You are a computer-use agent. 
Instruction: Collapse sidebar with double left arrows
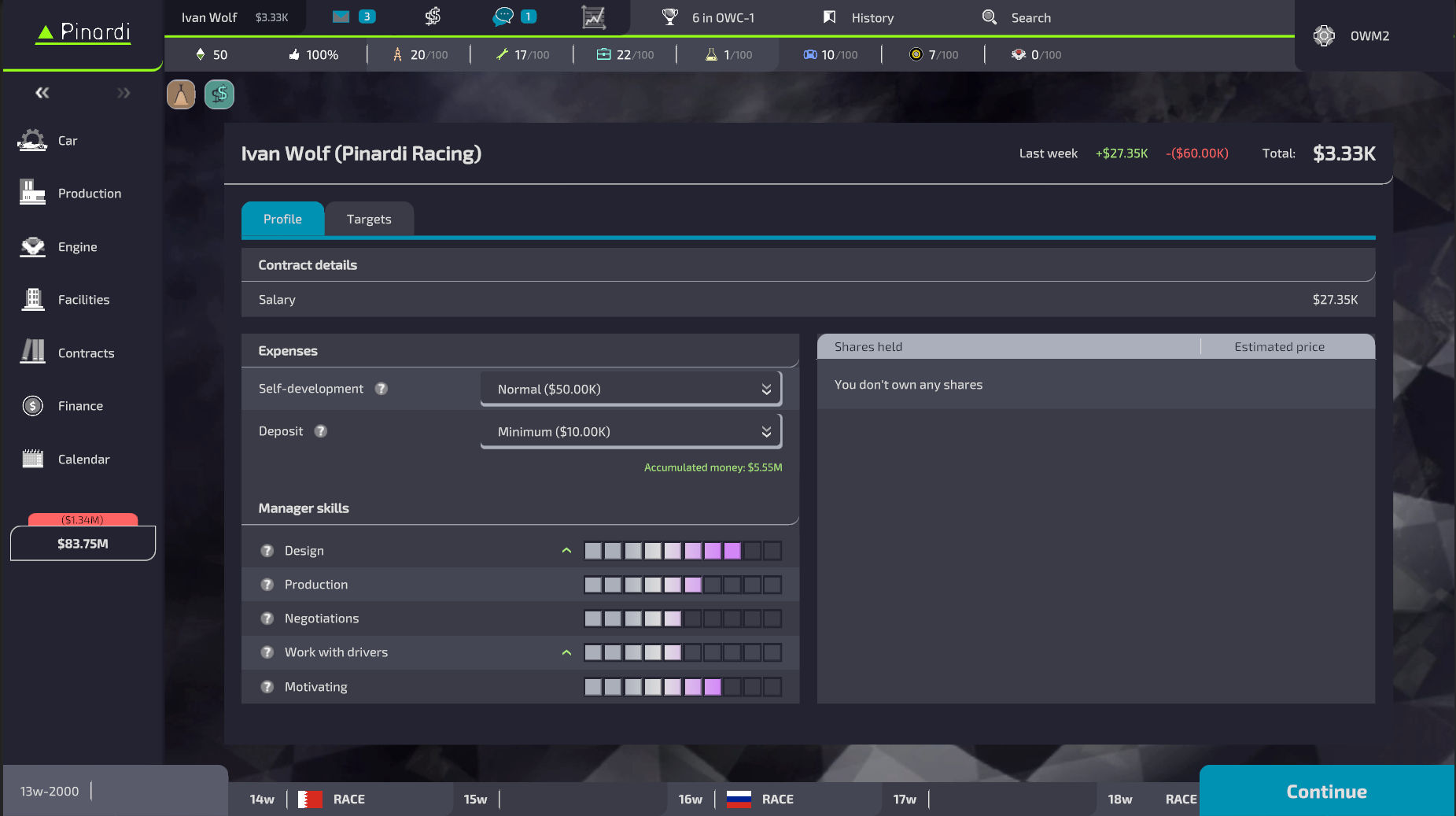(x=42, y=93)
